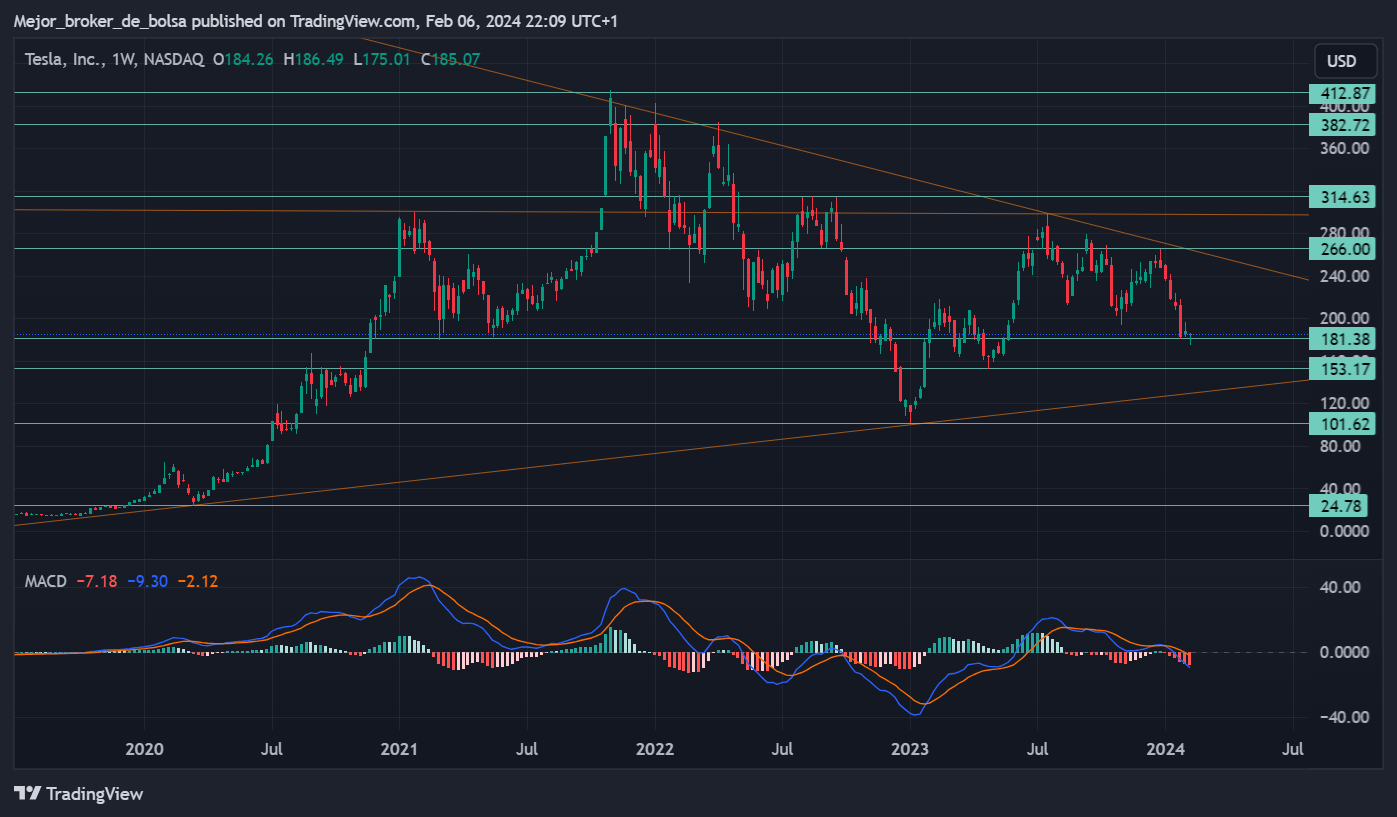Select the high value H186.49
Screen dimensions: 1397x817
click(313, 60)
